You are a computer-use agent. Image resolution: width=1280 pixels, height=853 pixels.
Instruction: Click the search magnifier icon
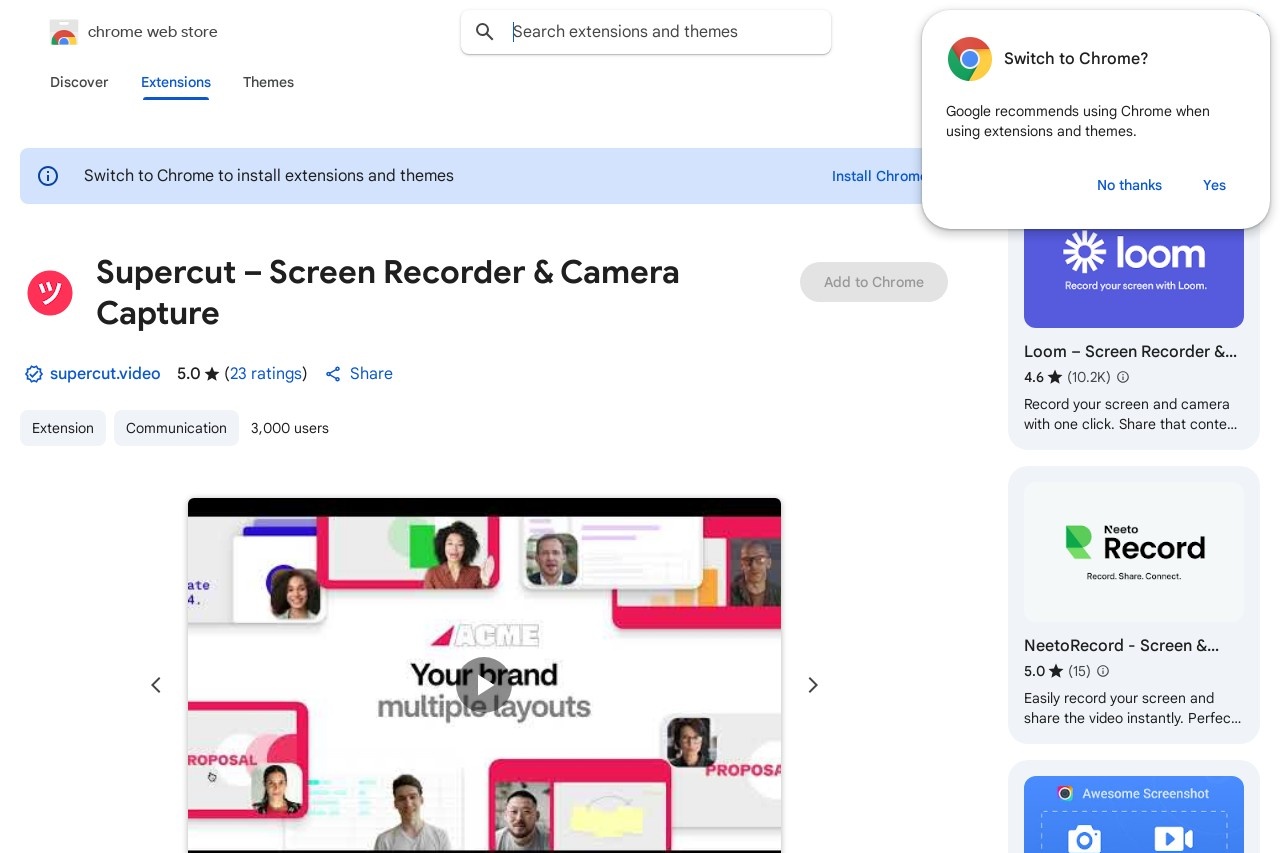(x=485, y=32)
